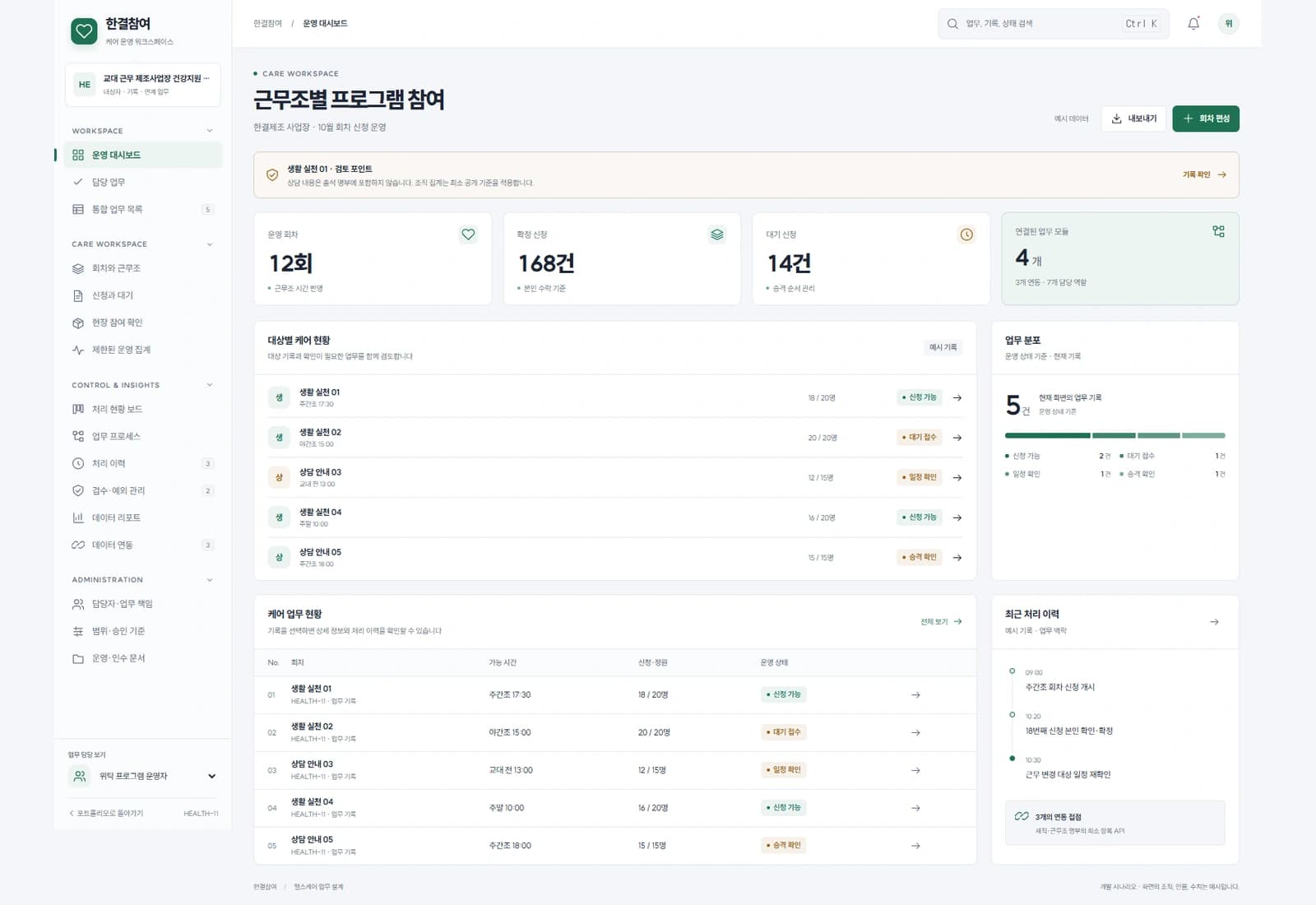Viewport: 1316px width, 905px height.
Task: Click the layers icon on 확정 신청 card
Action: pos(717,234)
